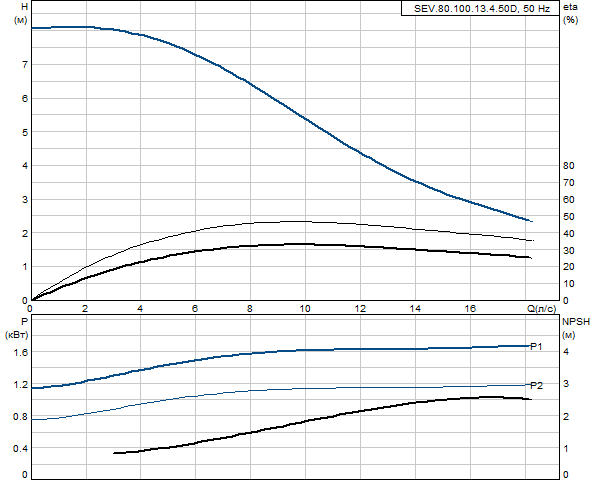Click the P1 curve label
Viewport: 592px width, 480px height.
coord(536,346)
